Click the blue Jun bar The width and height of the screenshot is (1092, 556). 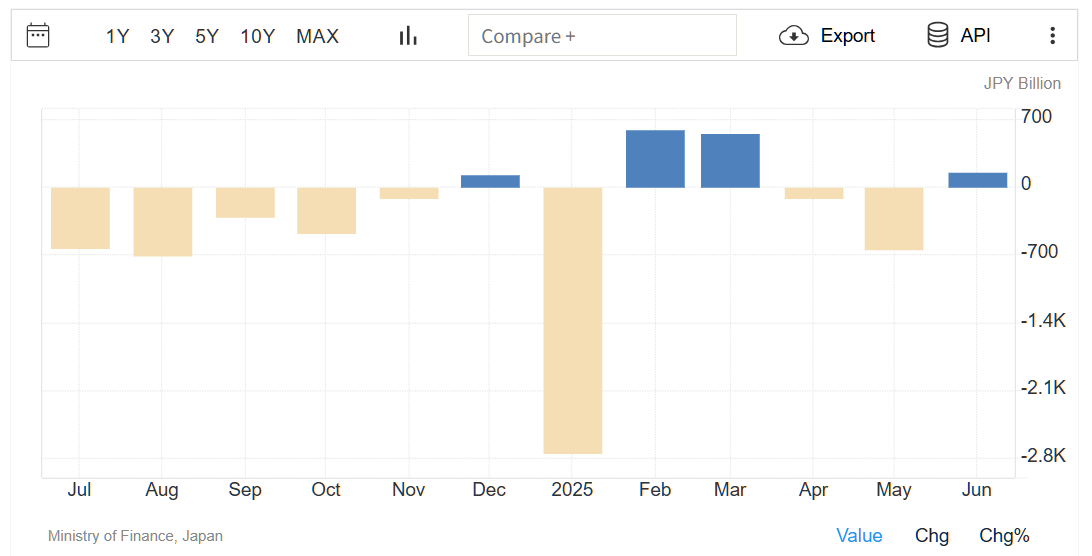click(x=977, y=180)
